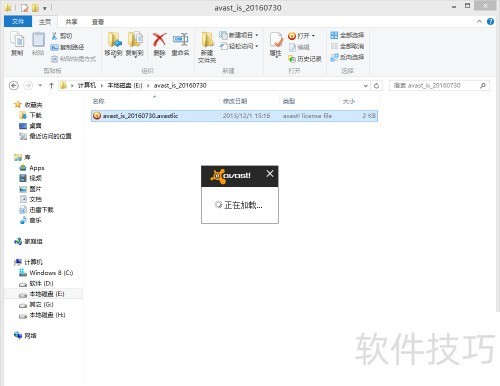Open the quick access toolbar customize arrow

click(45, 8)
